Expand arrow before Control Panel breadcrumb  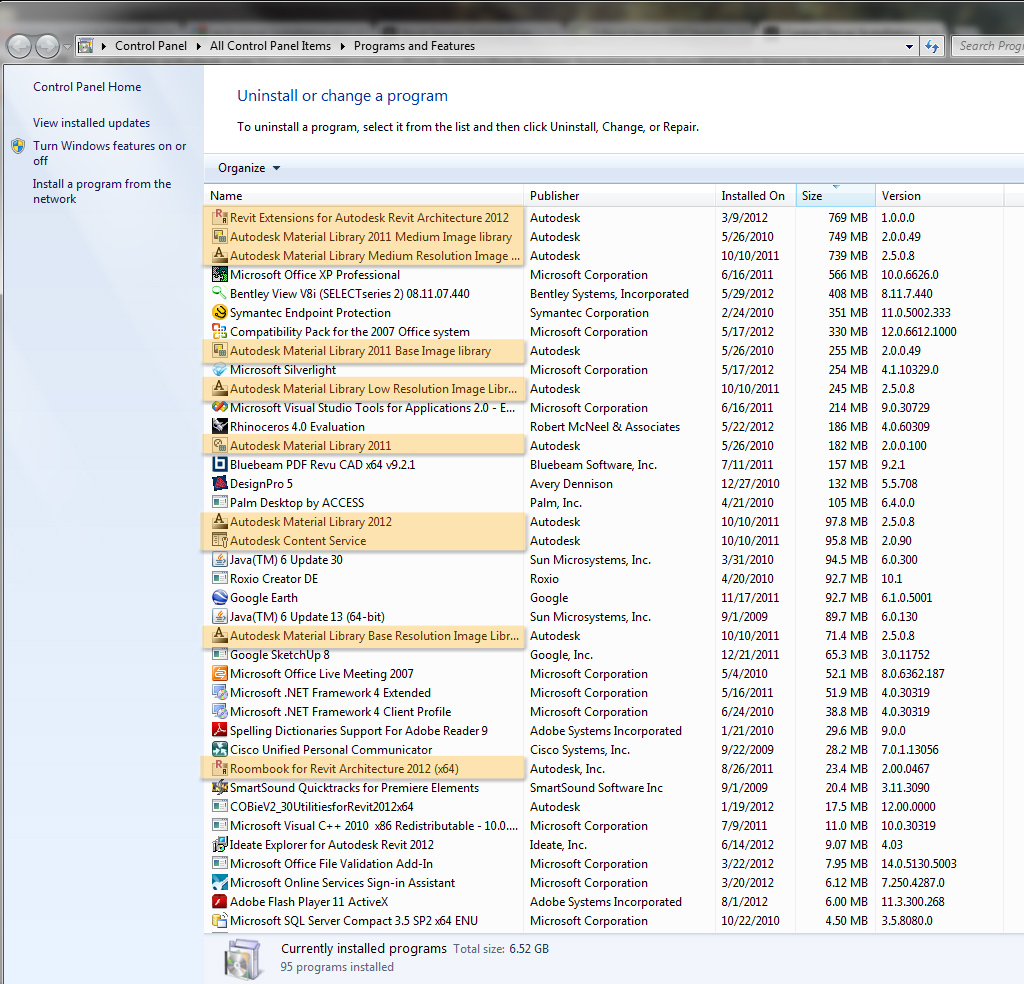click(x=104, y=46)
